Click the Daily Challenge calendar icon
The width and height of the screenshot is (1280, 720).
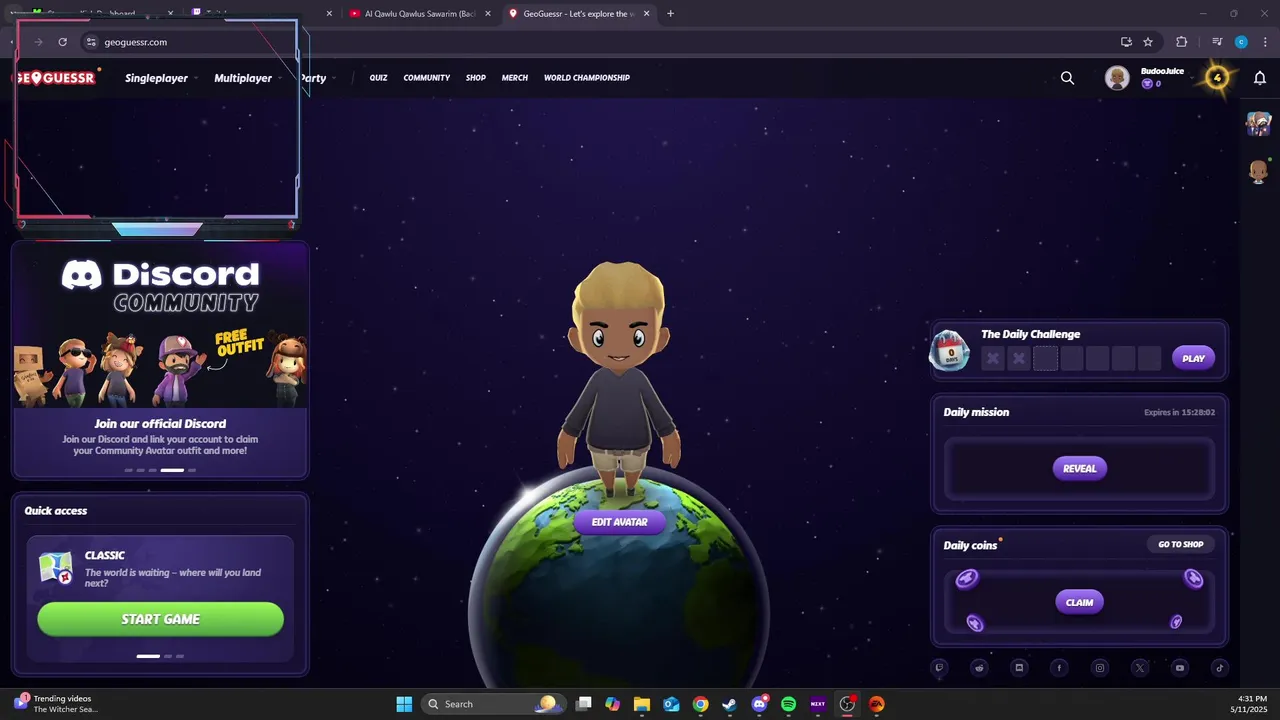949,351
